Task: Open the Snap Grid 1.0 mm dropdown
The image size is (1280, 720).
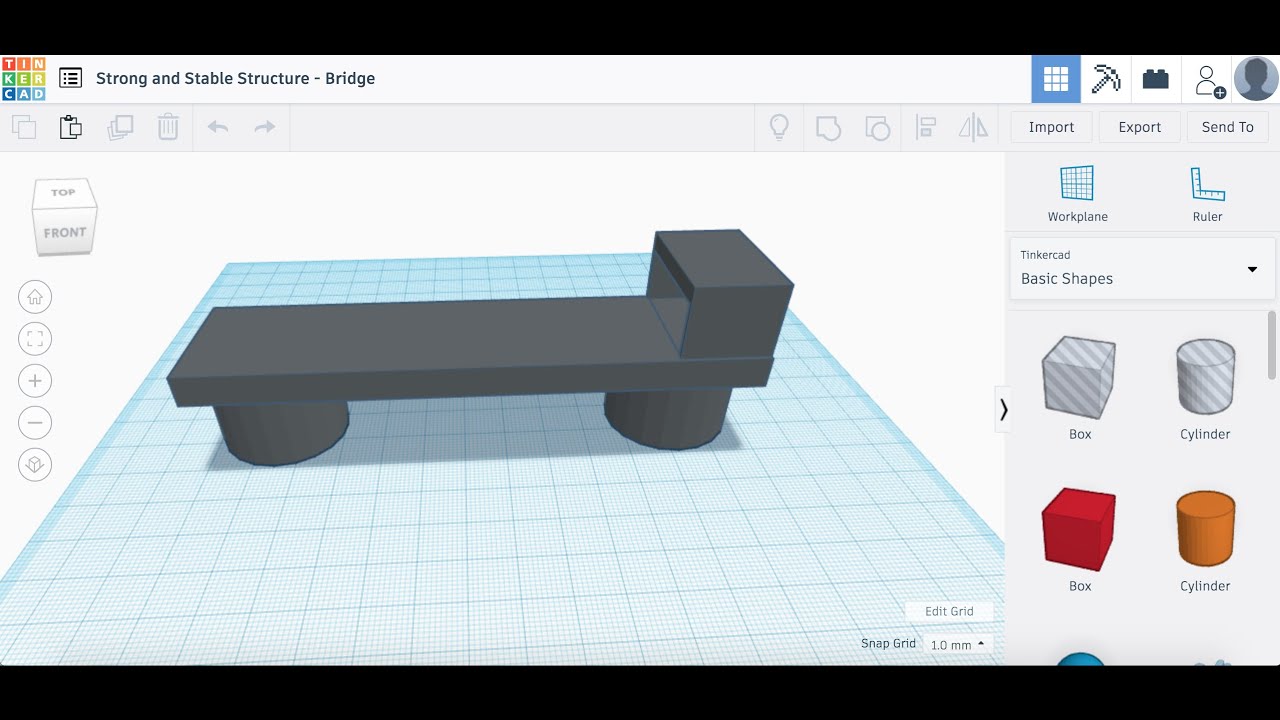Action: click(957, 645)
